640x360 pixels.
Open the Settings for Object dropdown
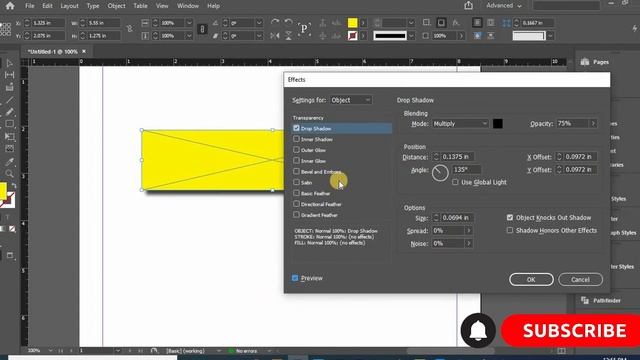351,100
